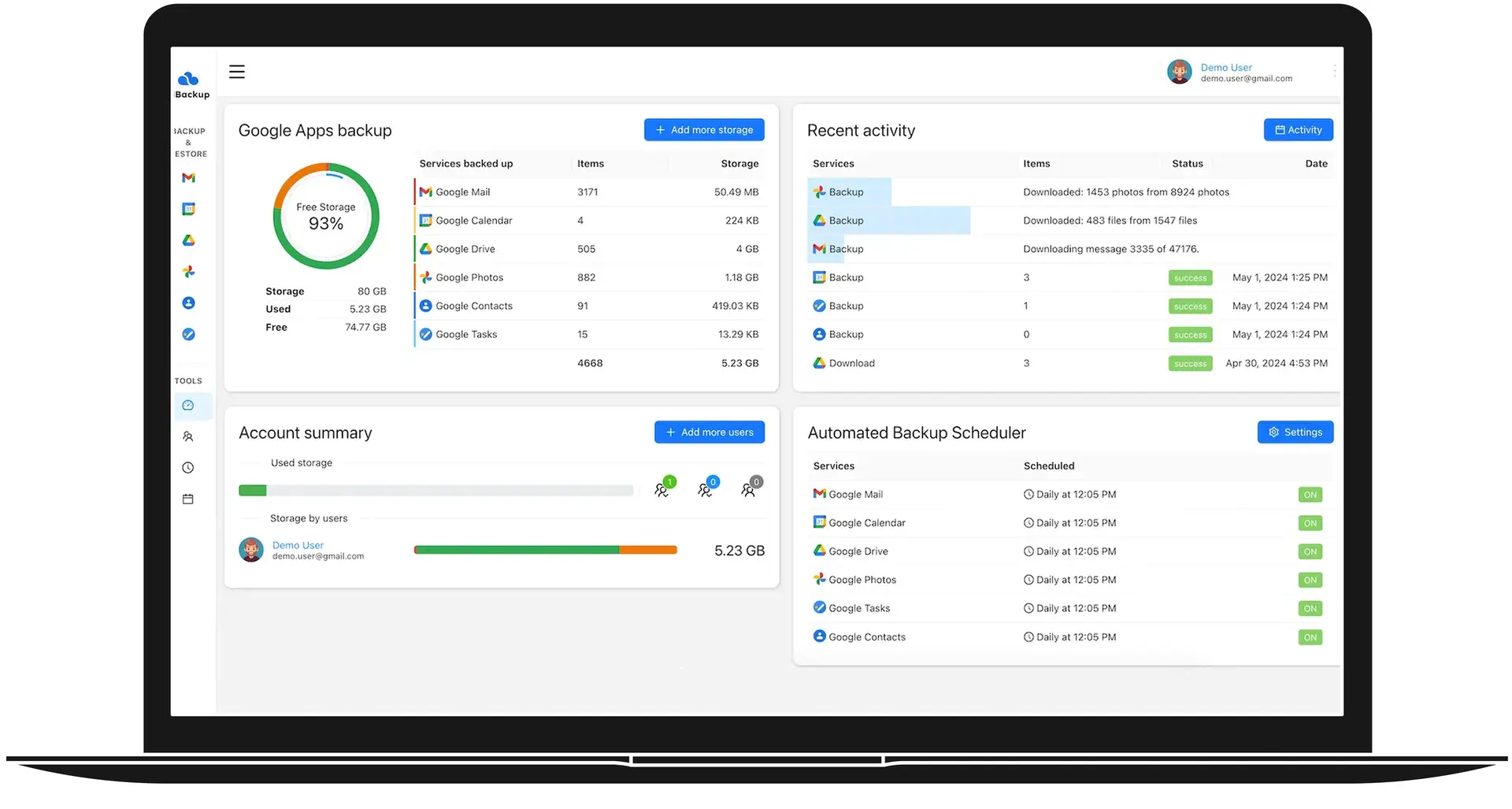Select the dashboard tool in sidebar

188,405
